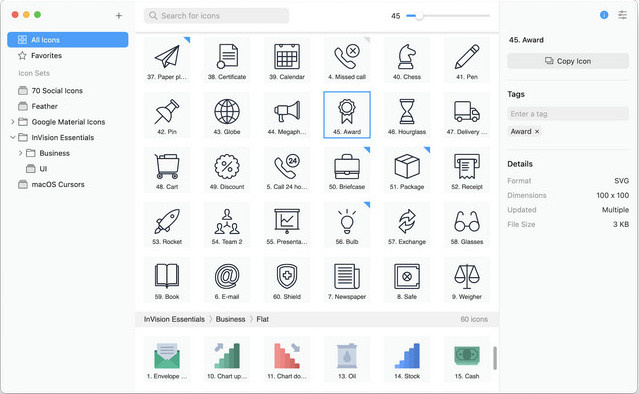Select the Pen icon

(467, 59)
